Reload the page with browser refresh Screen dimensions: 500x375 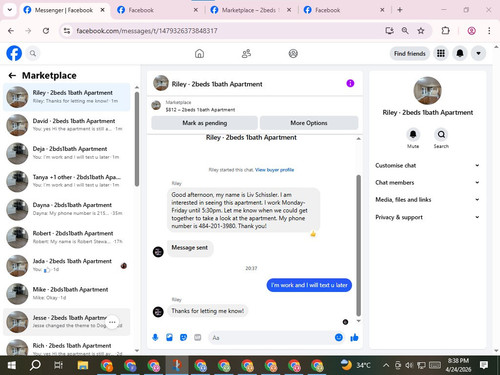tap(46, 31)
